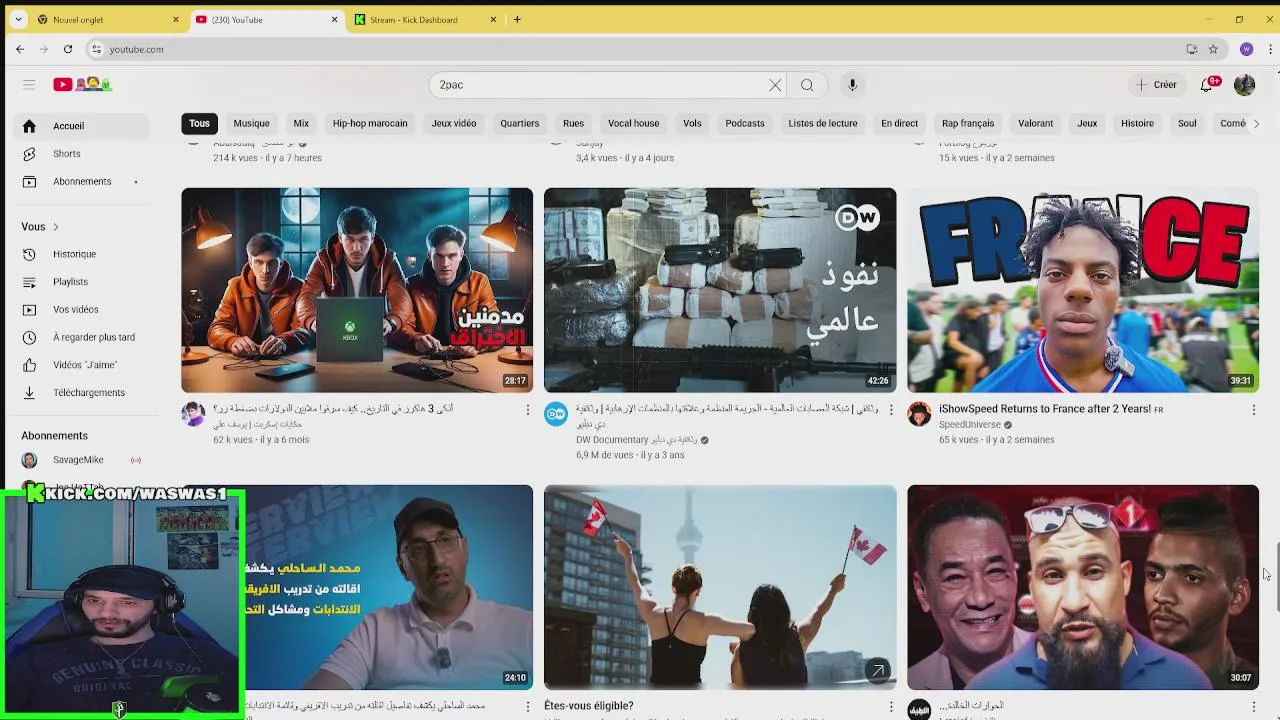1280x720 pixels.
Task: Play the three hackers thumbnail video
Action: click(357, 290)
